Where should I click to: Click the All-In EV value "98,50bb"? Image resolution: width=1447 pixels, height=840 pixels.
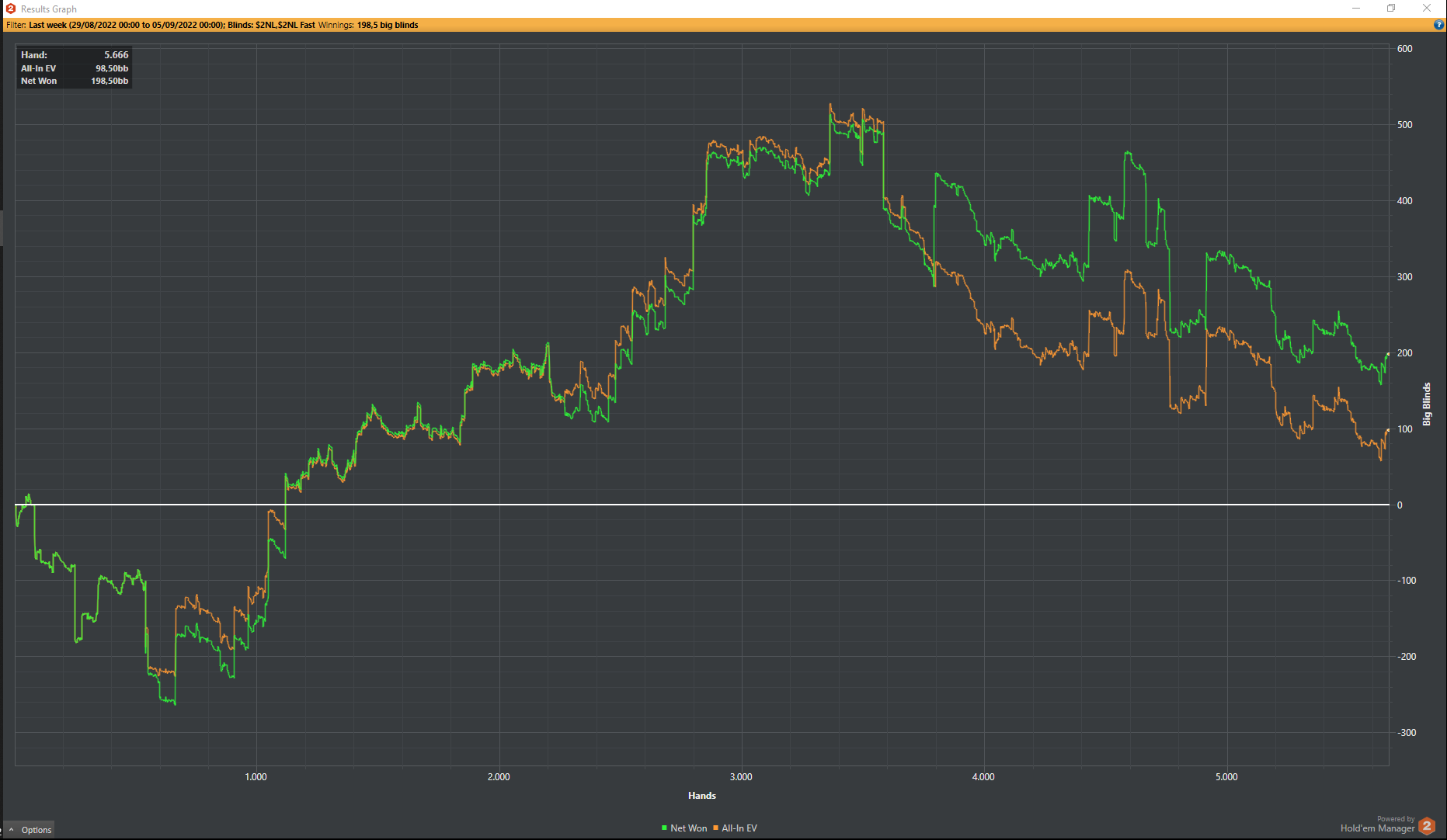[x=112, y=68]
